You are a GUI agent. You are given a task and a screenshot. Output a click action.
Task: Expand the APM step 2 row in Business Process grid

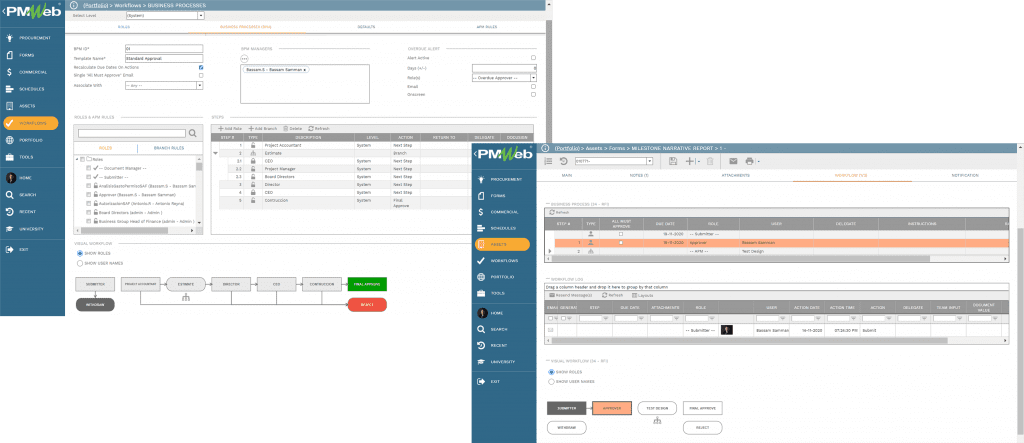coord(550,251)
